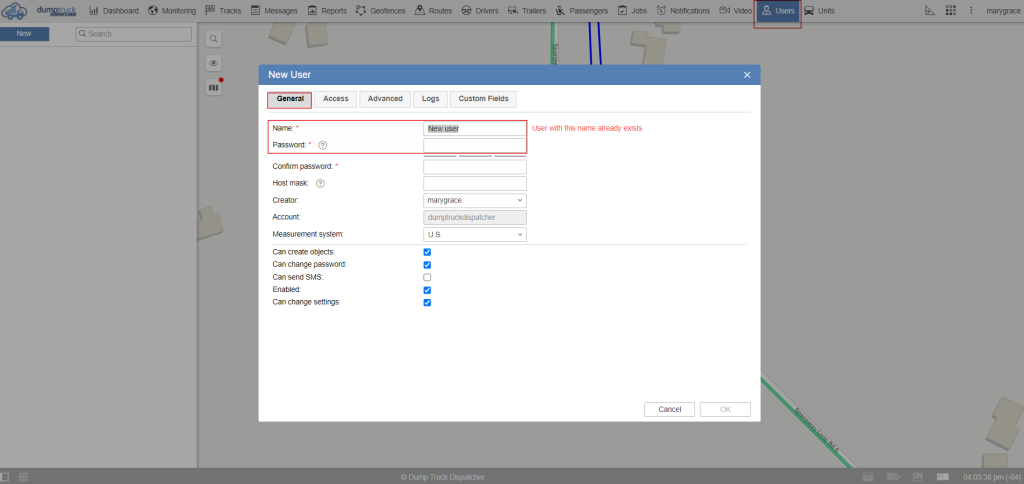Viewport: 1024px width, 484px height.
Task: Switch to the Access tab
Action: (336, 99)
